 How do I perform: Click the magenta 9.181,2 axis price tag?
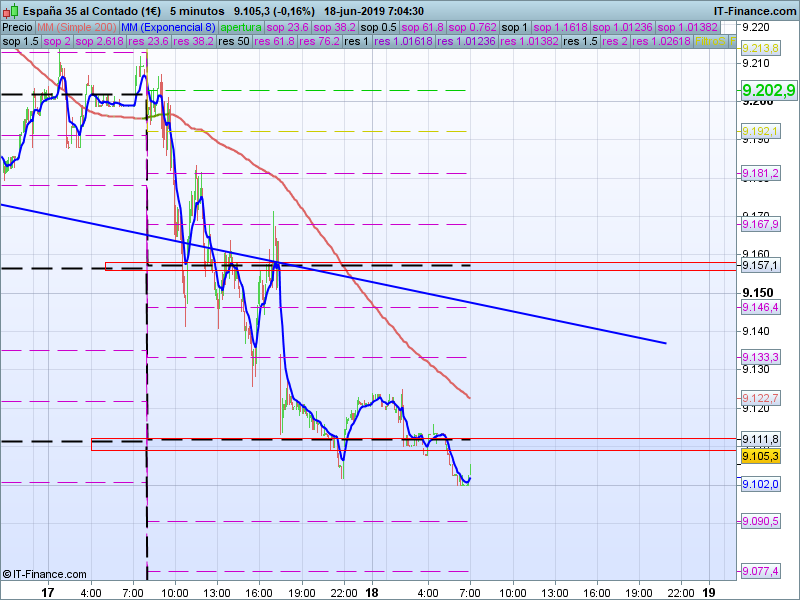click(760, 174)
